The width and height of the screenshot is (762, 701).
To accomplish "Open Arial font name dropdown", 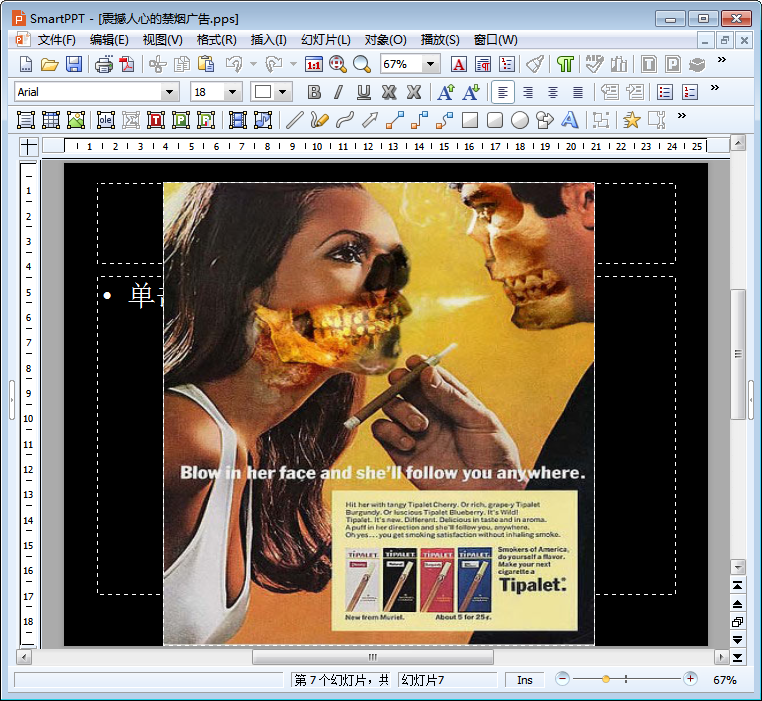I will click(x=169, y=92).
